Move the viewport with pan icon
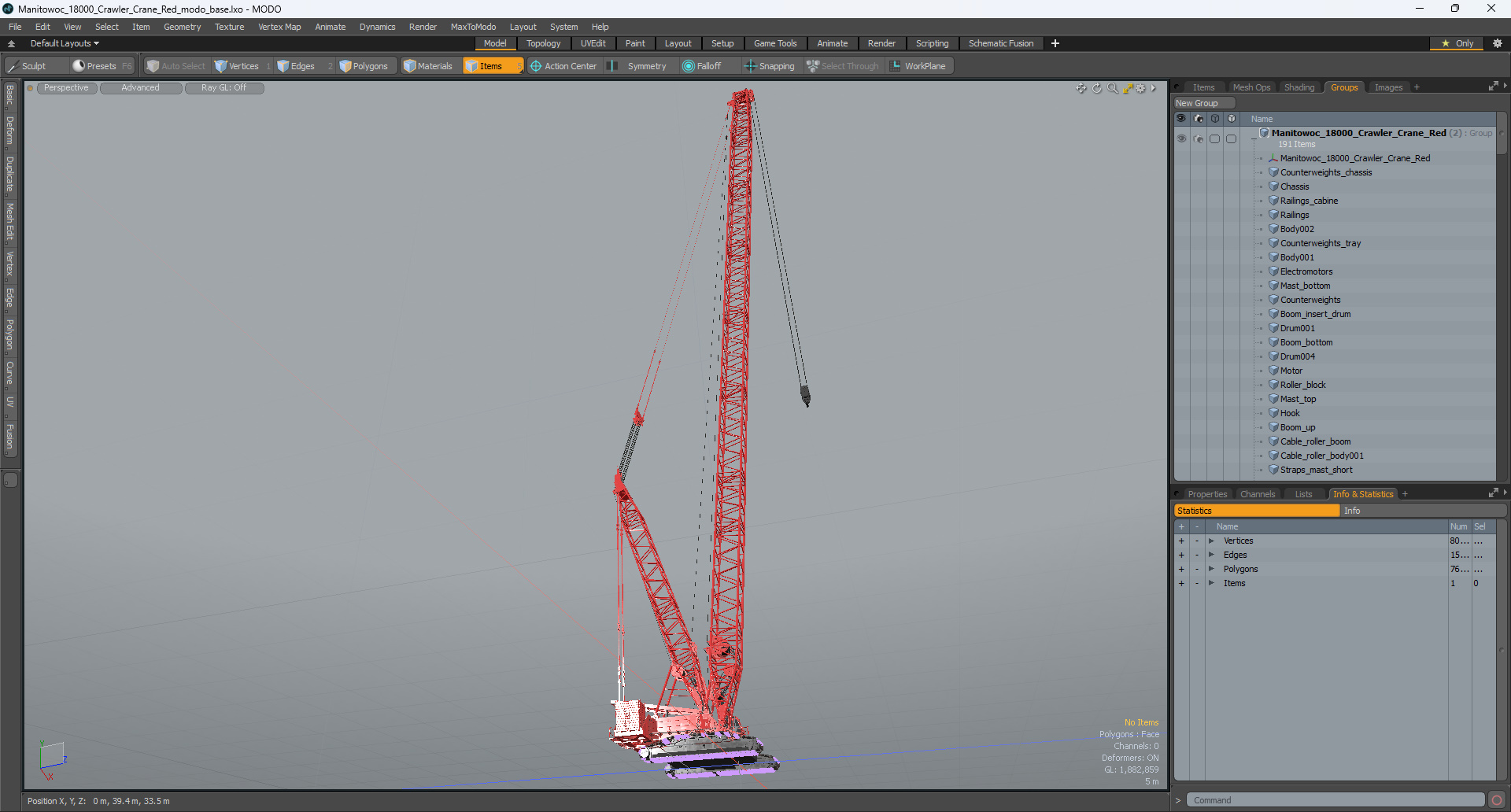Screen dimensions: 1511x812 tap(1081, 88)
